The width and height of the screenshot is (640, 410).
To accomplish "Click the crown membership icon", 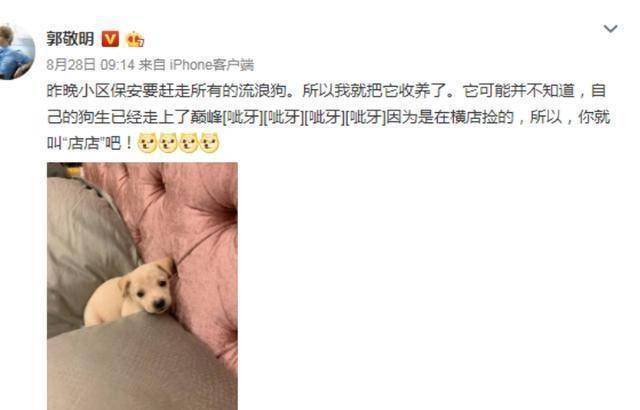I will point(135,40).
